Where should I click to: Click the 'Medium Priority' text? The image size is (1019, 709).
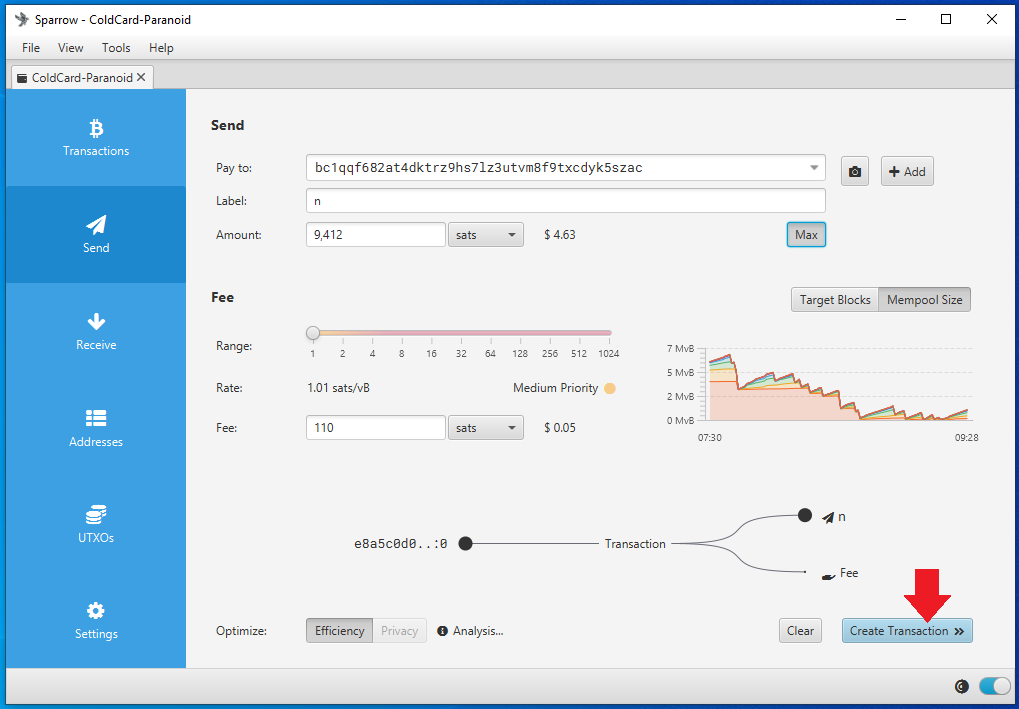coord(555,388)
